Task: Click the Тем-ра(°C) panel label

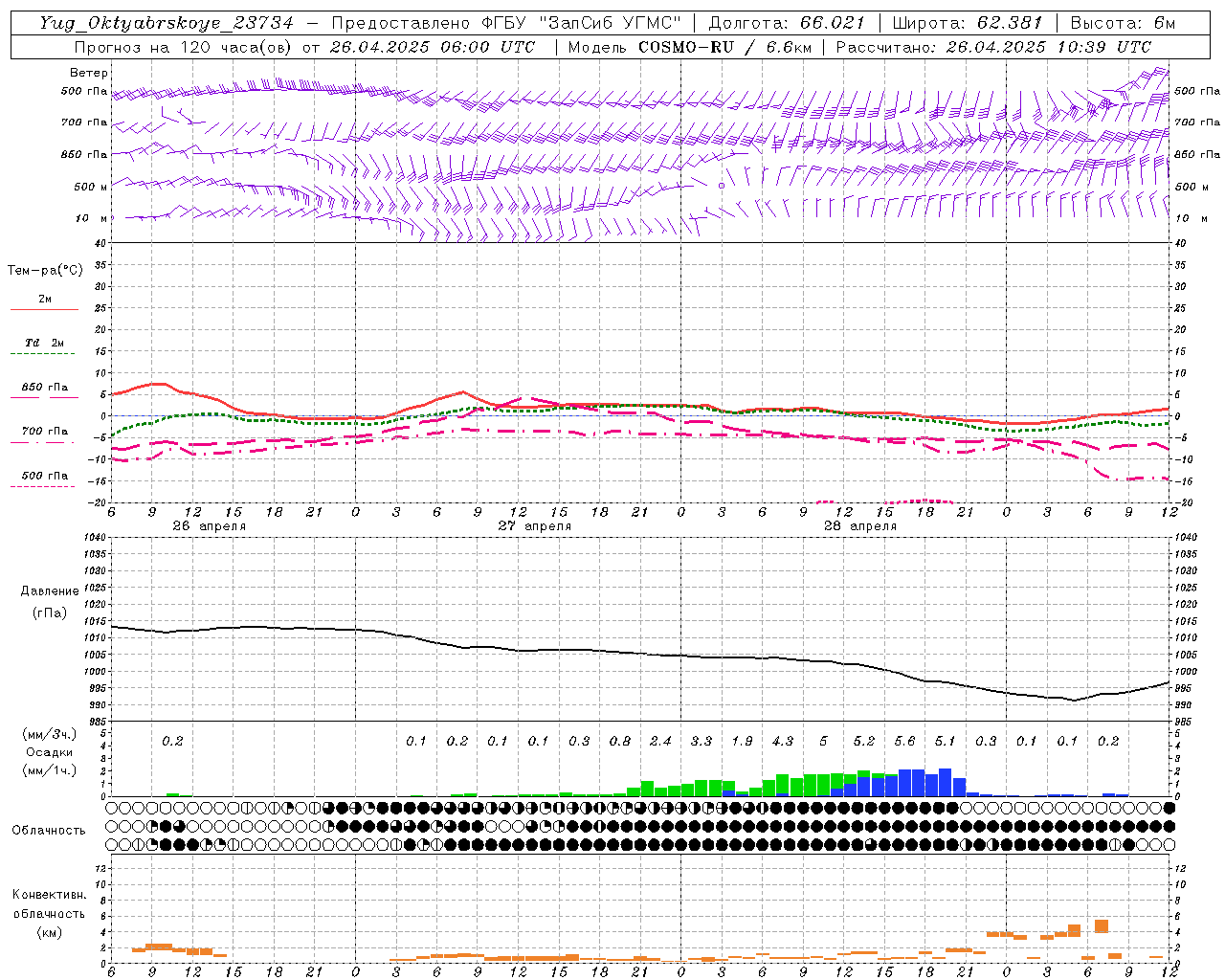Action: pos(45,271)
